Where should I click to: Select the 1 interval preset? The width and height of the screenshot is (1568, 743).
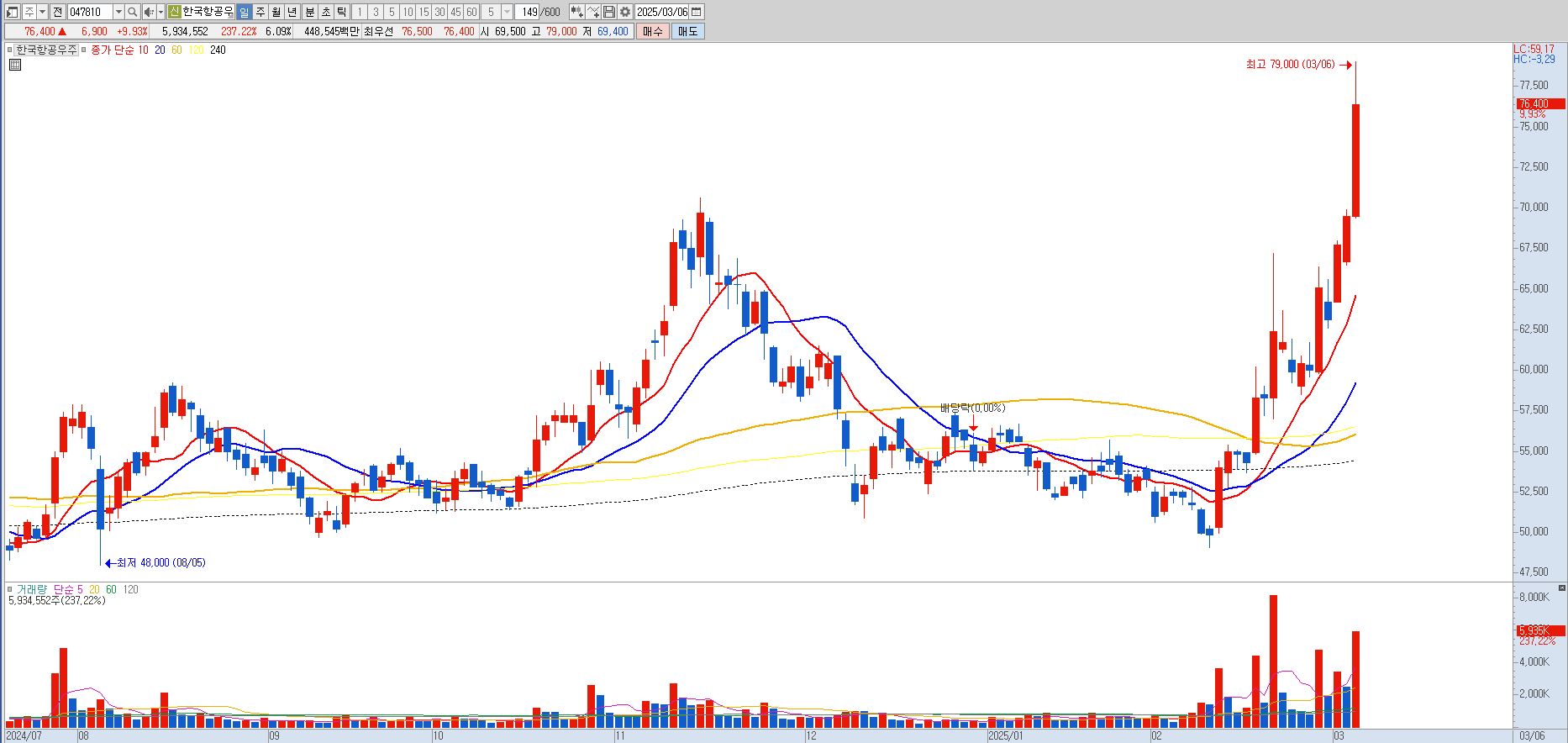click(360, 12)
